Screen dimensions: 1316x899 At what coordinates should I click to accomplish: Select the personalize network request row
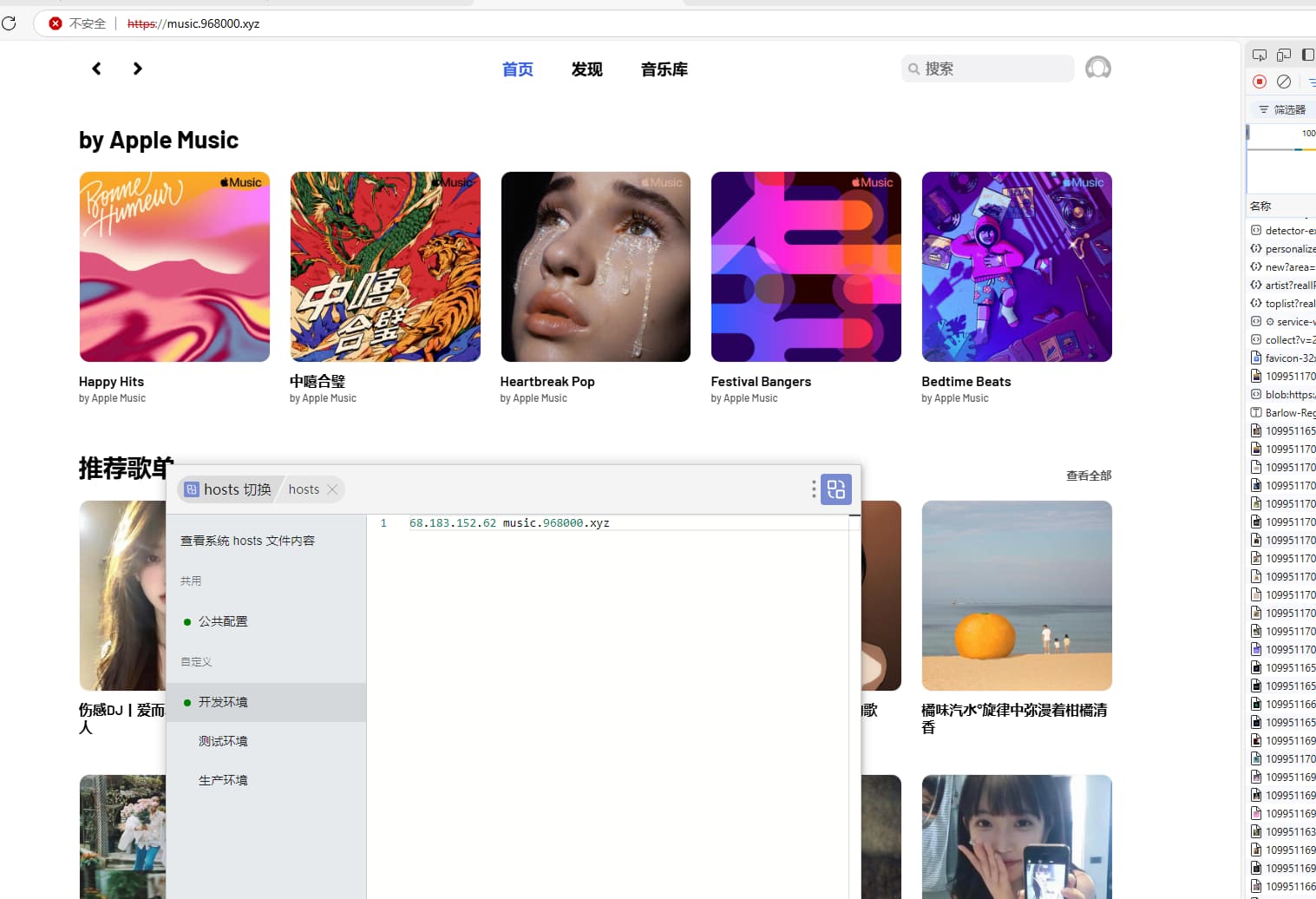(x=1282, y=249)
